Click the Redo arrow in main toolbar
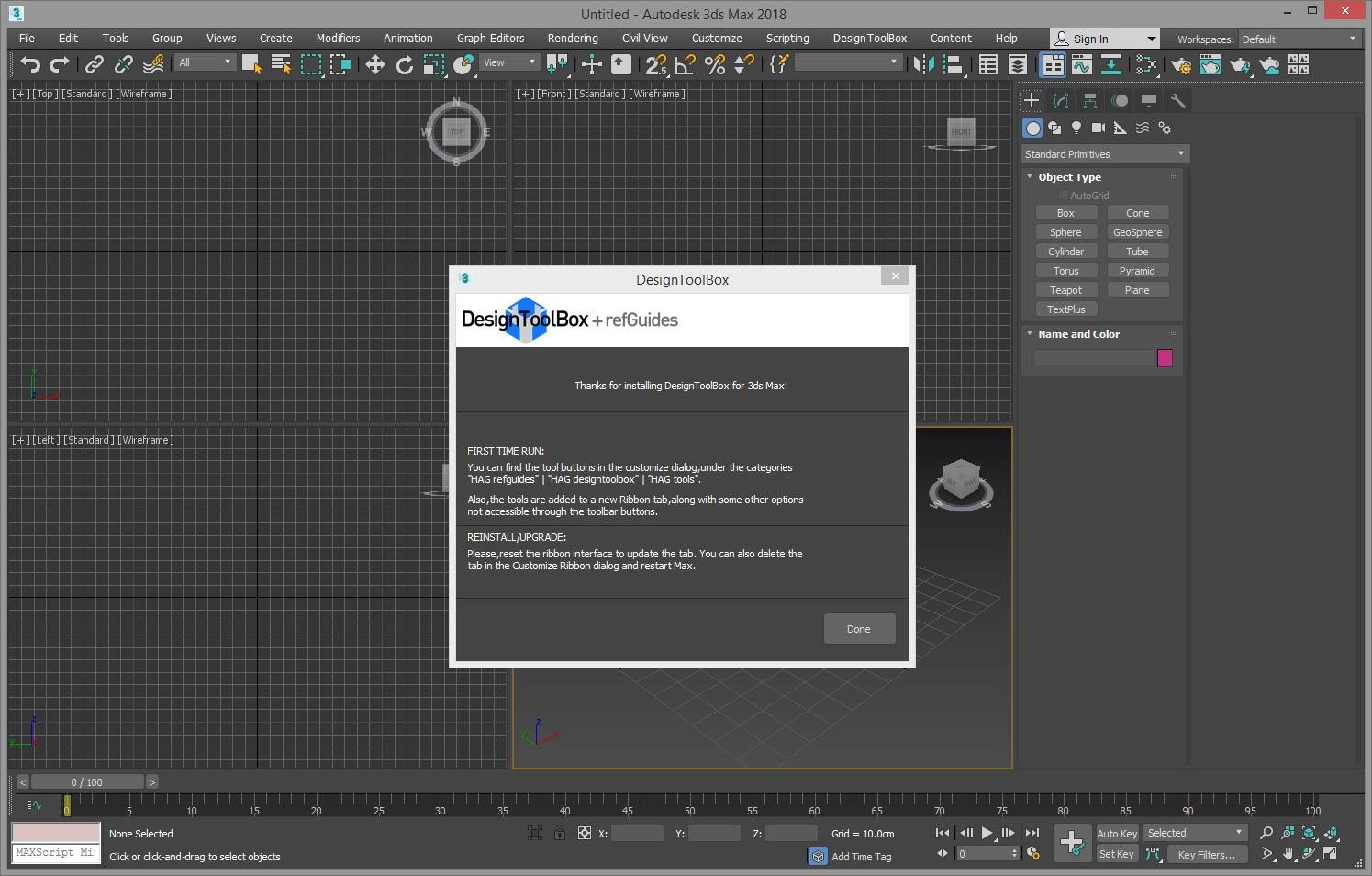1372x876 pixels. coord(60,64)
